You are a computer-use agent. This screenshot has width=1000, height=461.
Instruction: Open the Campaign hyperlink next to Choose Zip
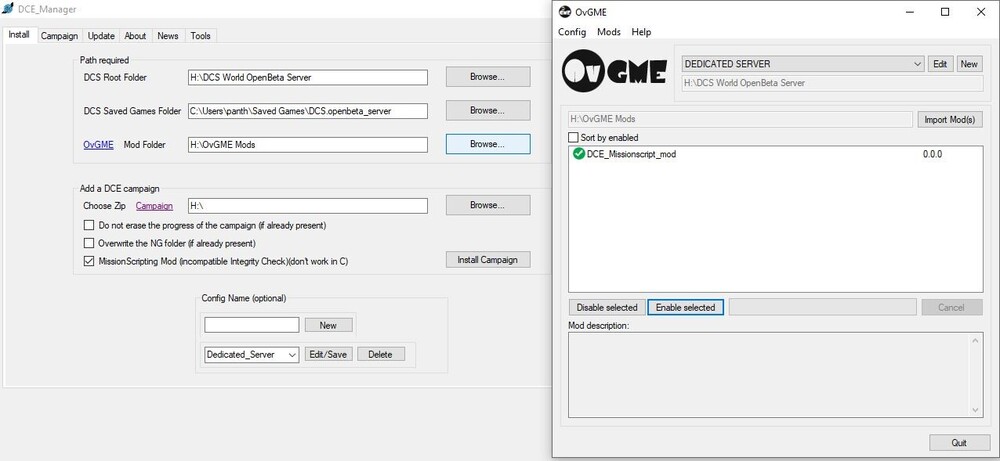coord(154,206)
